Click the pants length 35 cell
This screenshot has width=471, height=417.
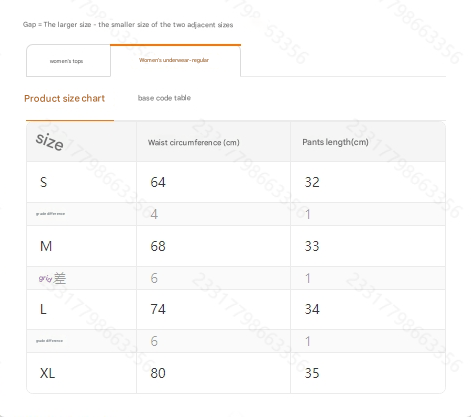(368, 373)
